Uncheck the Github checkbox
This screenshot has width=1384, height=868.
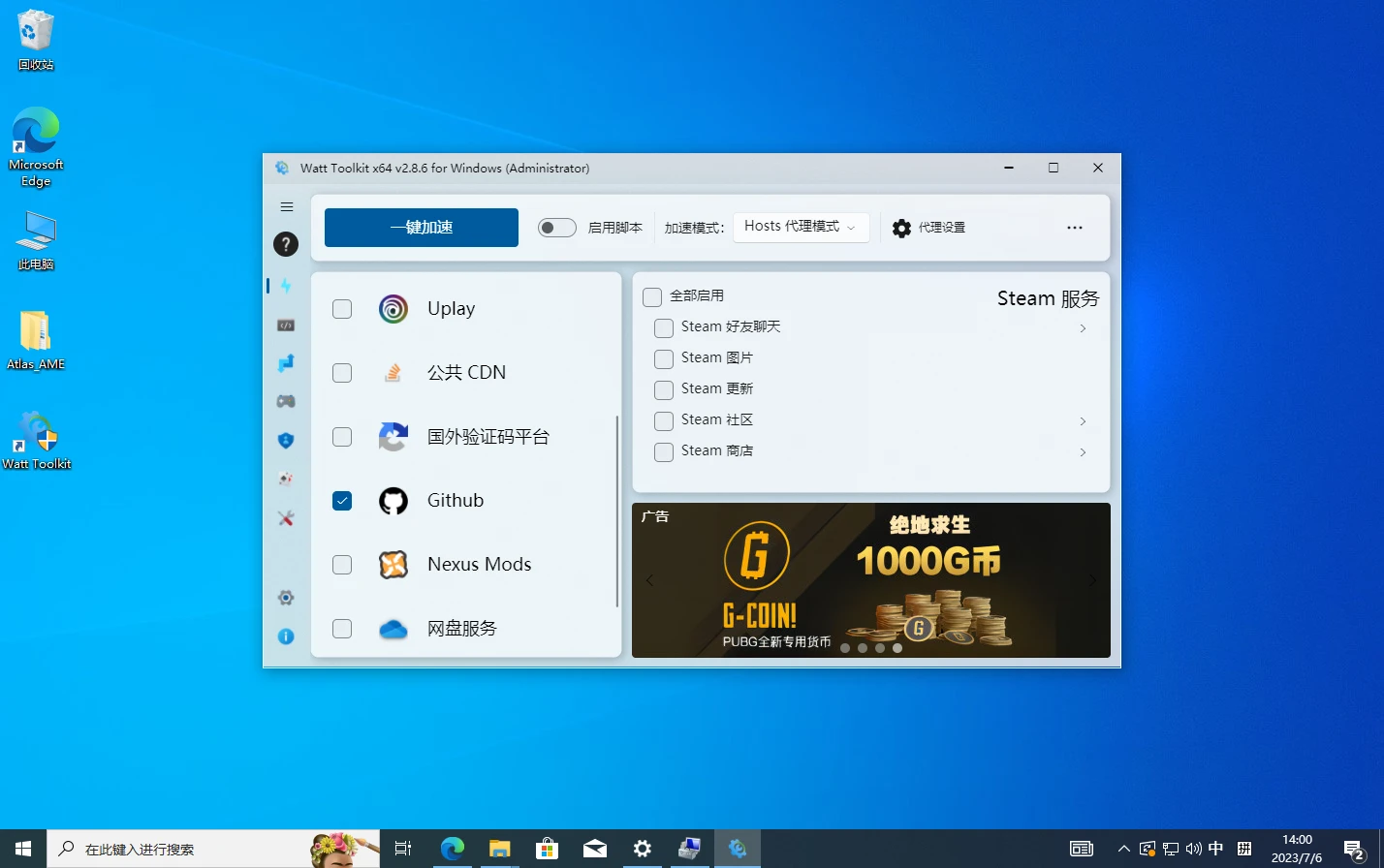click(342, 501)
